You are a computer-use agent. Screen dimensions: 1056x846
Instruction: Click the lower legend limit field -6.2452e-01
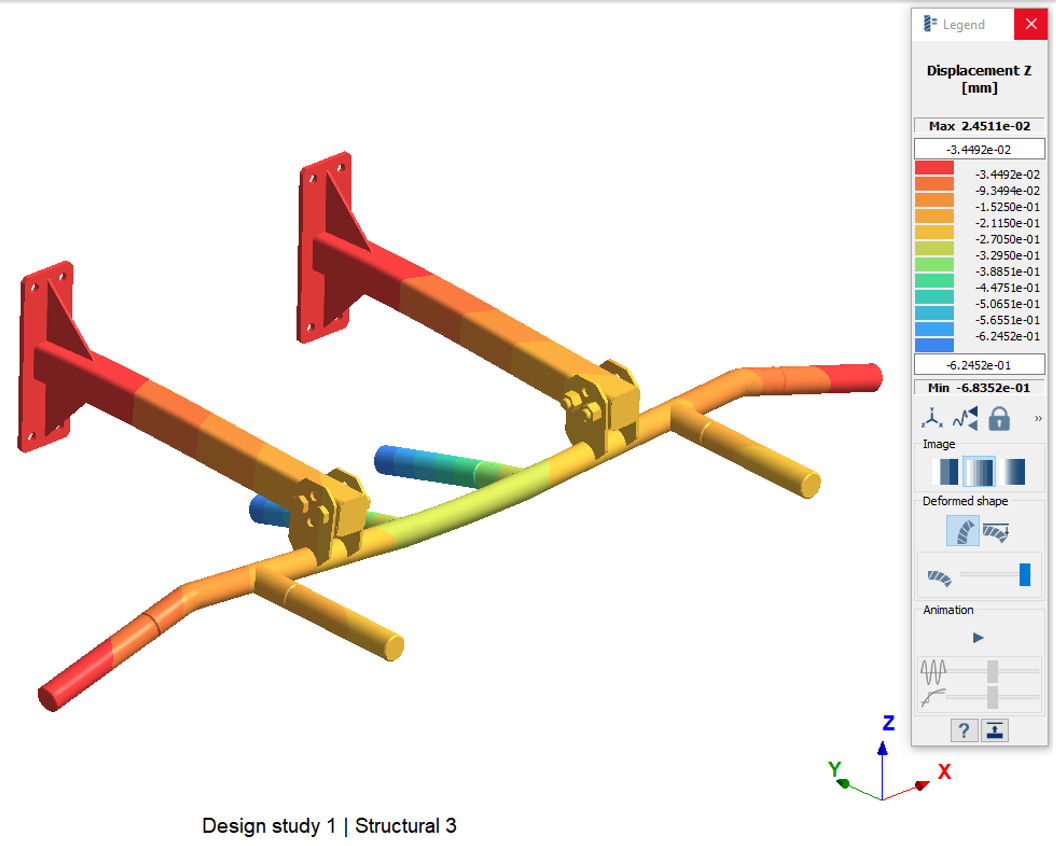[x=979, y=364]
